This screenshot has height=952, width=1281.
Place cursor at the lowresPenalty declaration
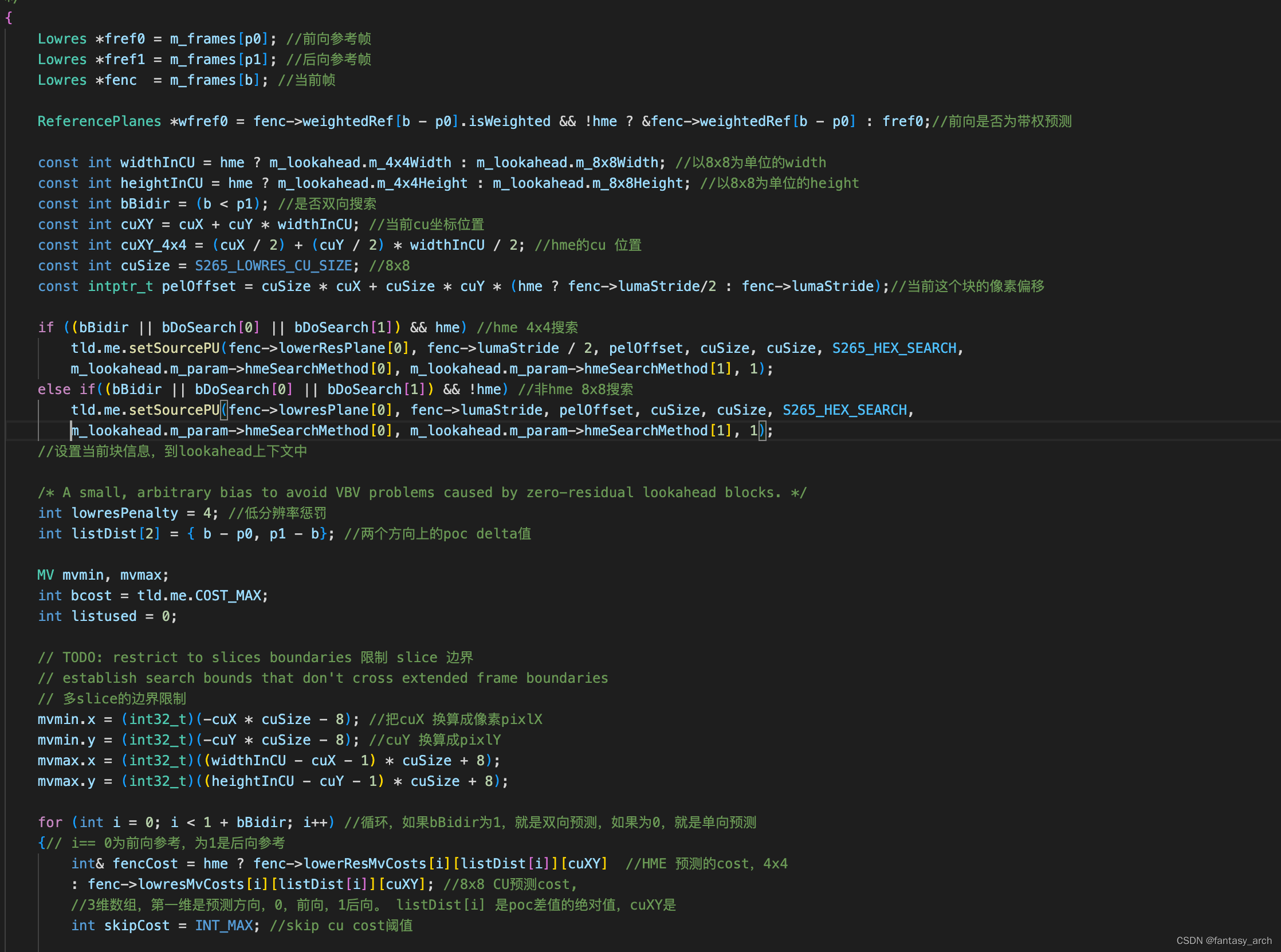click(x=124, y=513)
